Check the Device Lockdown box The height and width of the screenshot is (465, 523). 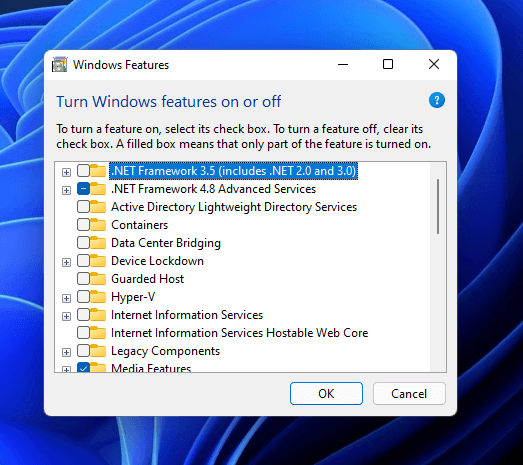point(83,261)
